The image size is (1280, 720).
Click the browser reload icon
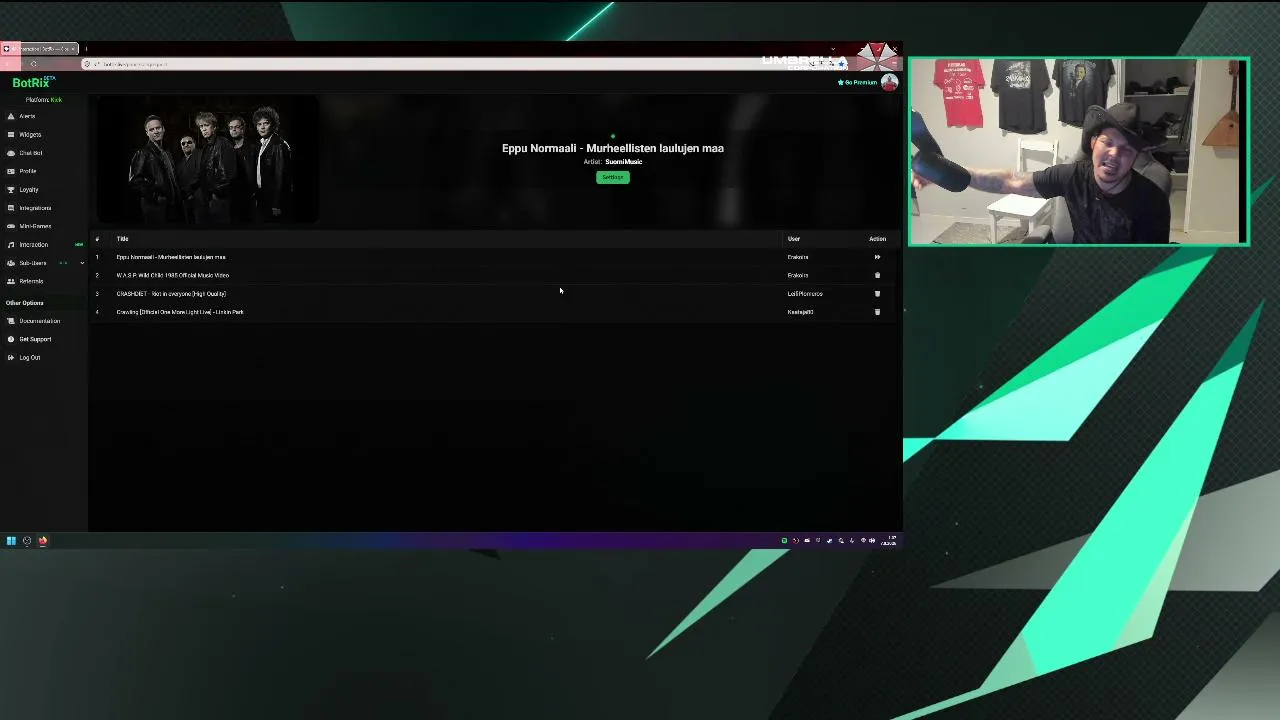(x=33, y=64)
